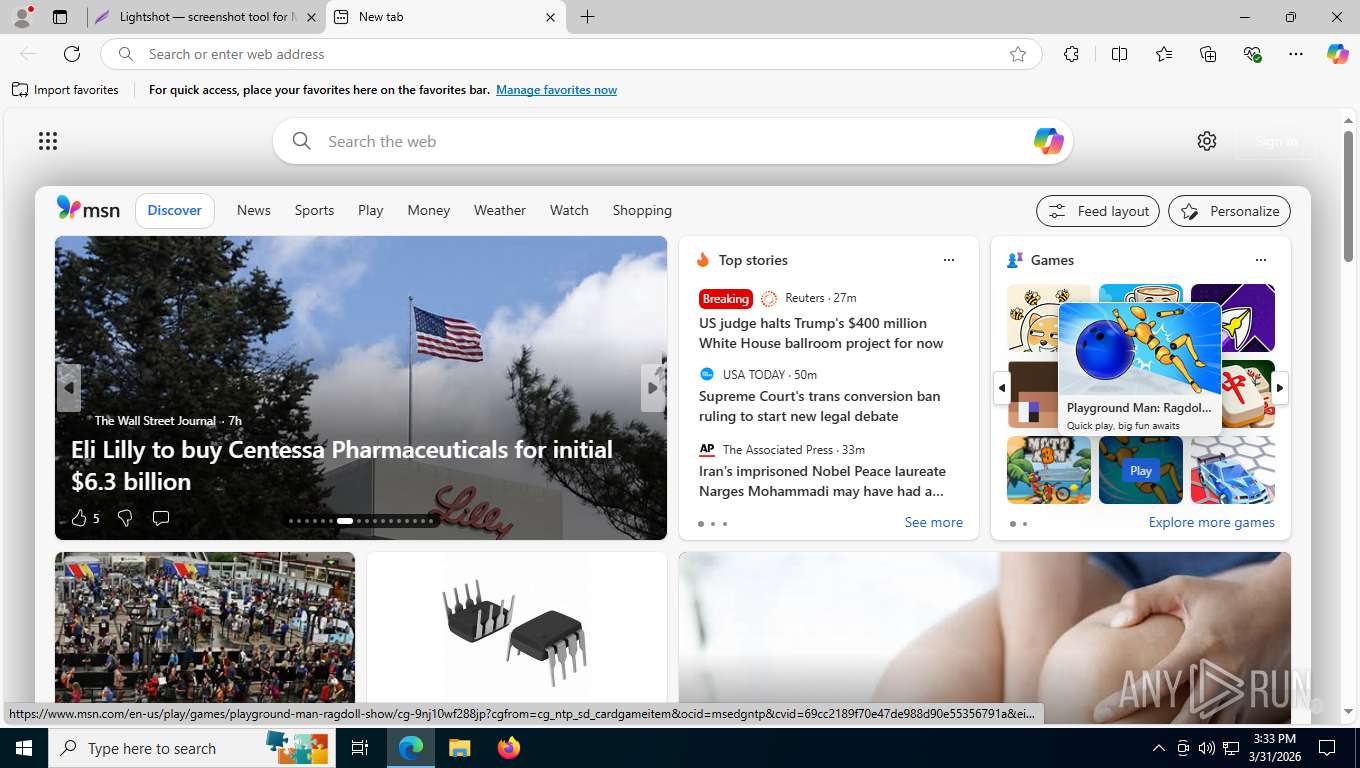Open Supreme Court trans conversion ban story

pyautogui.click(x=820, y=406)
